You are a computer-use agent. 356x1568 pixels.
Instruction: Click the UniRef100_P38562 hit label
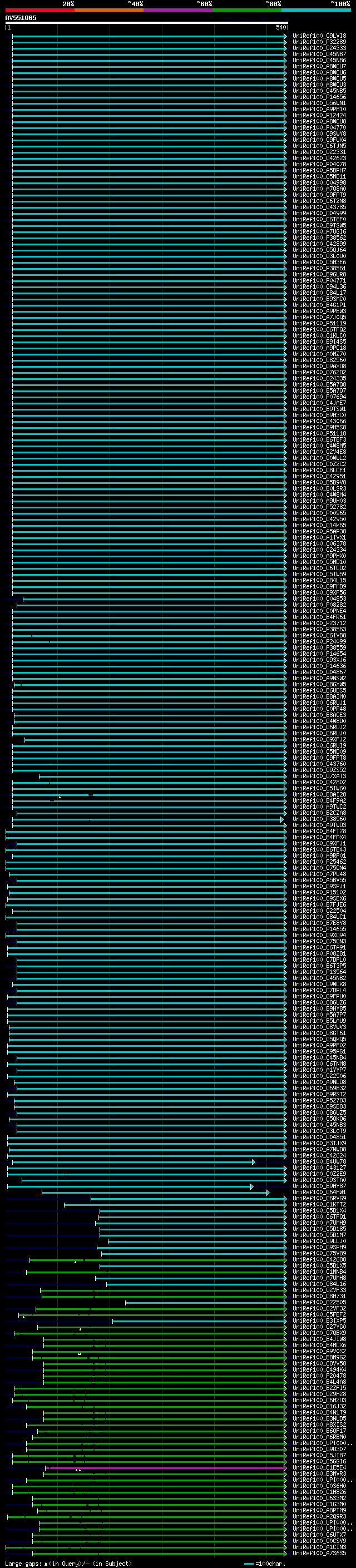[x=319, y=238]
